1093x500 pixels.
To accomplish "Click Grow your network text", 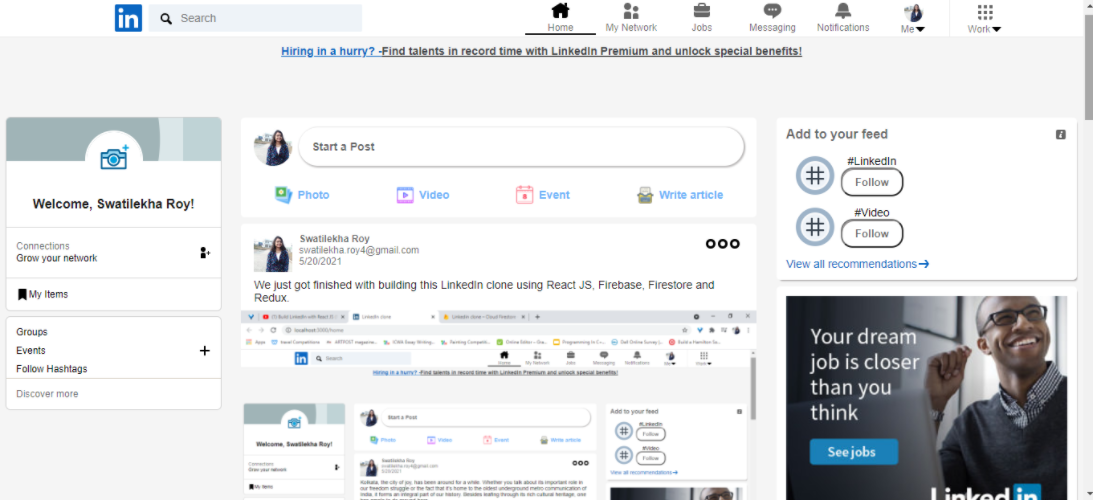I will coord(56,258).
